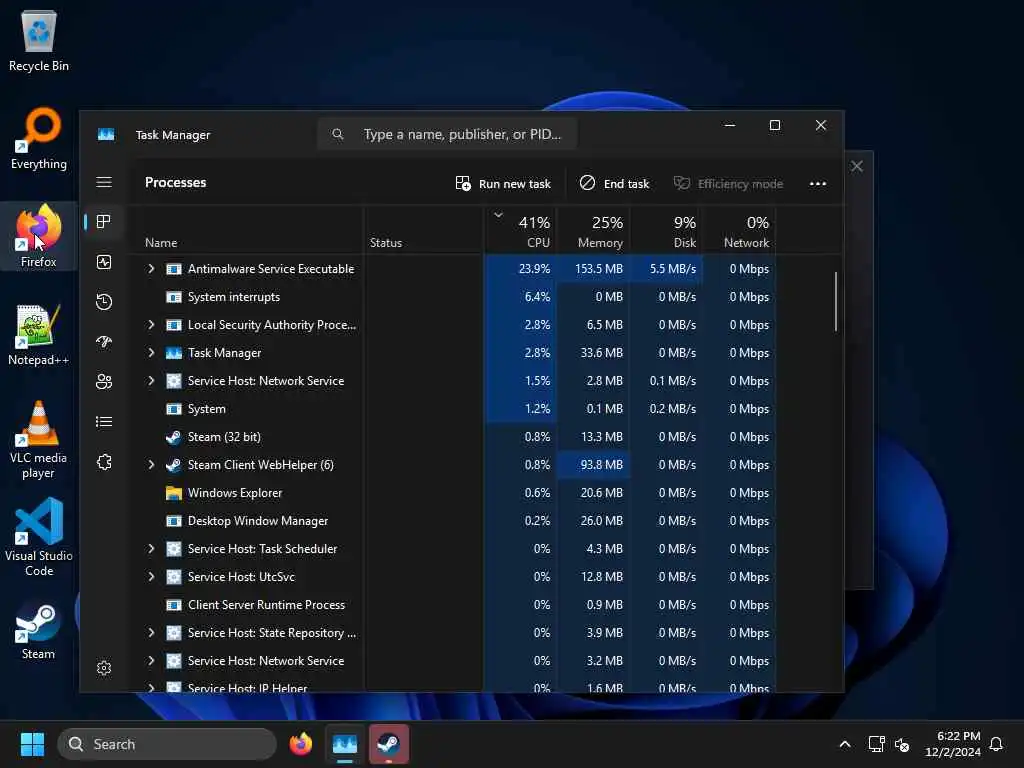The width and height of the screenshot is (1024, 768).
Task: Click the network status tray icon
Action: click(x=876, y=744)
